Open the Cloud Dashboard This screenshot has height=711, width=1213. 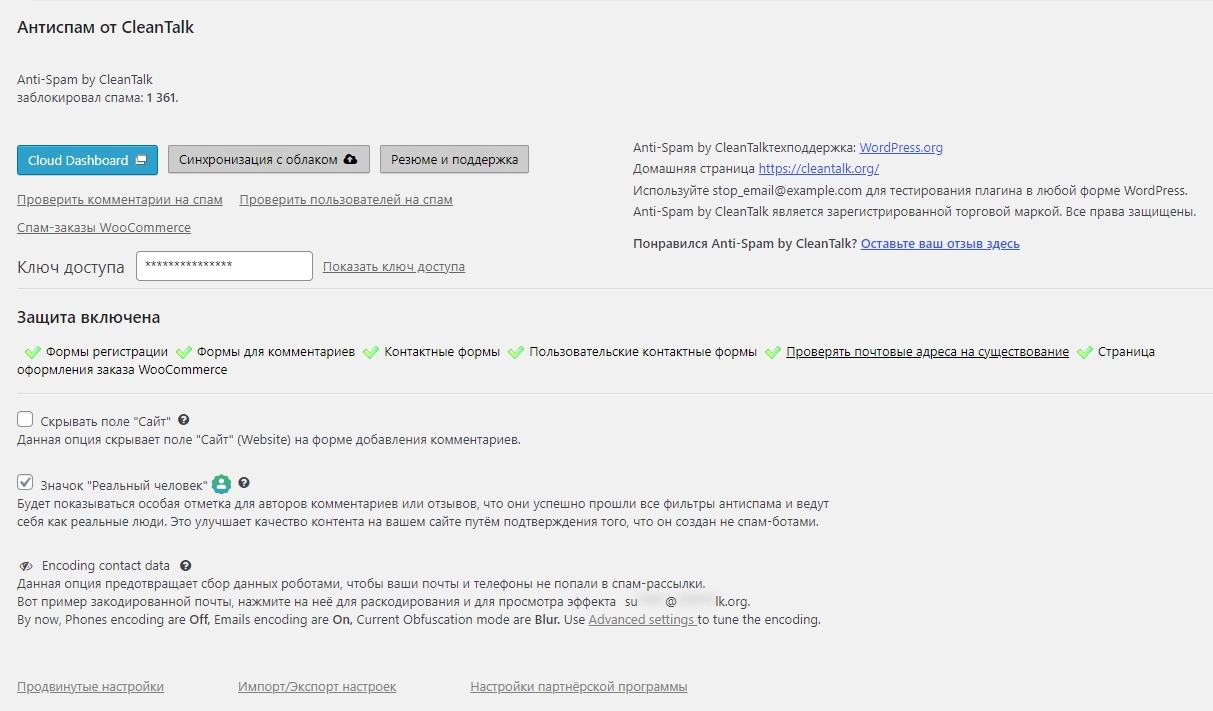(87, 159)
